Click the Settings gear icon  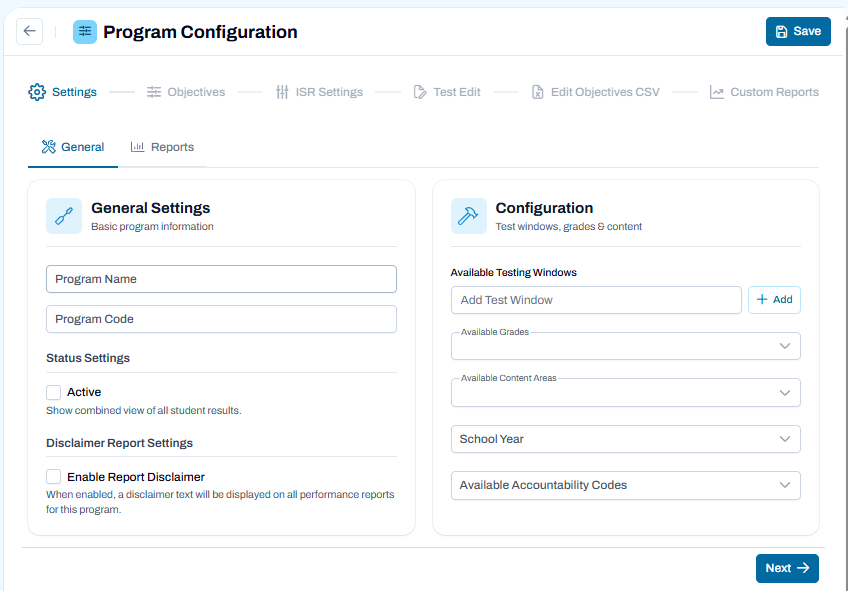pos(37,92)
